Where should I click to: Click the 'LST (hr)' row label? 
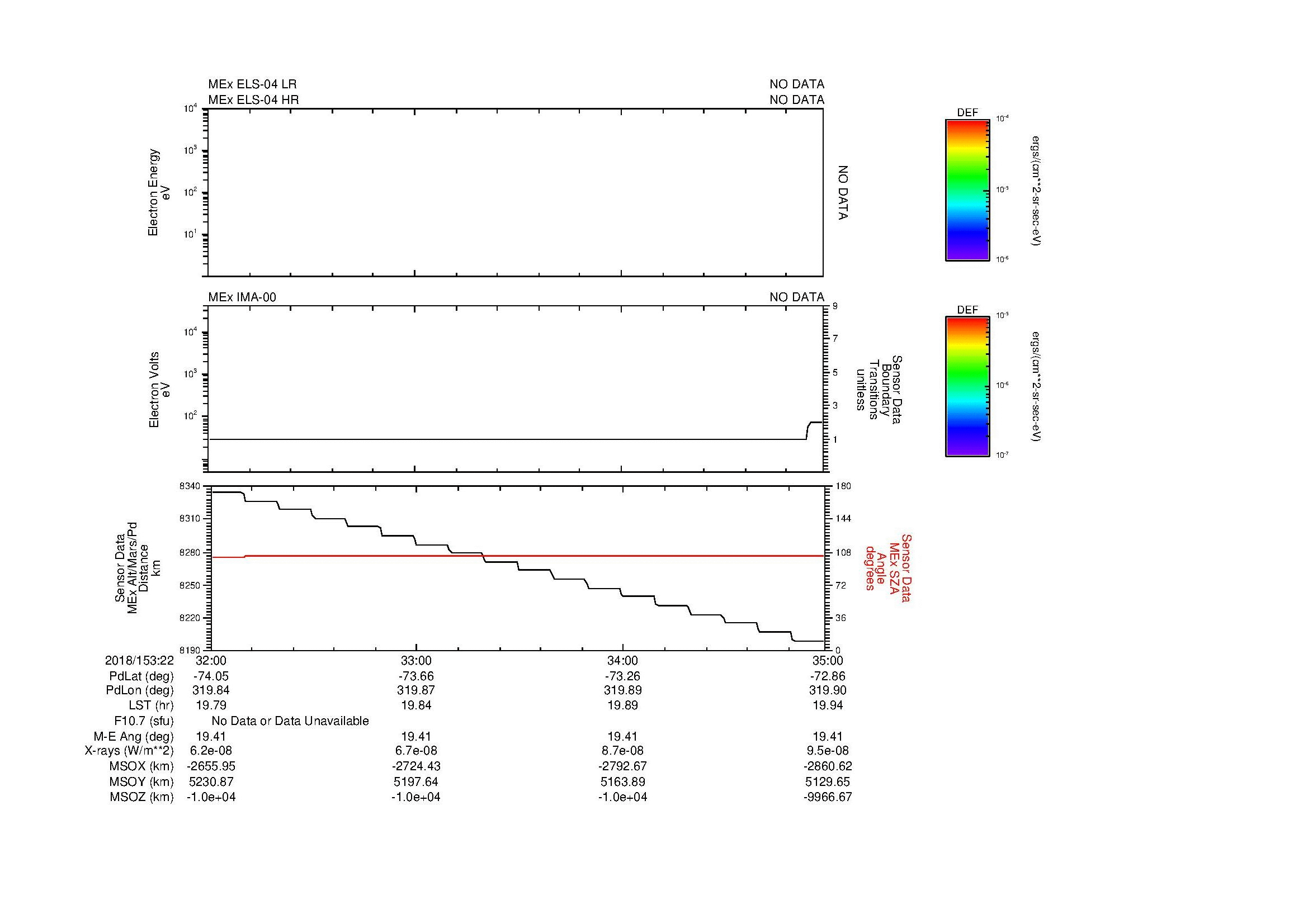pyautogui.click(x=151, y=705)
